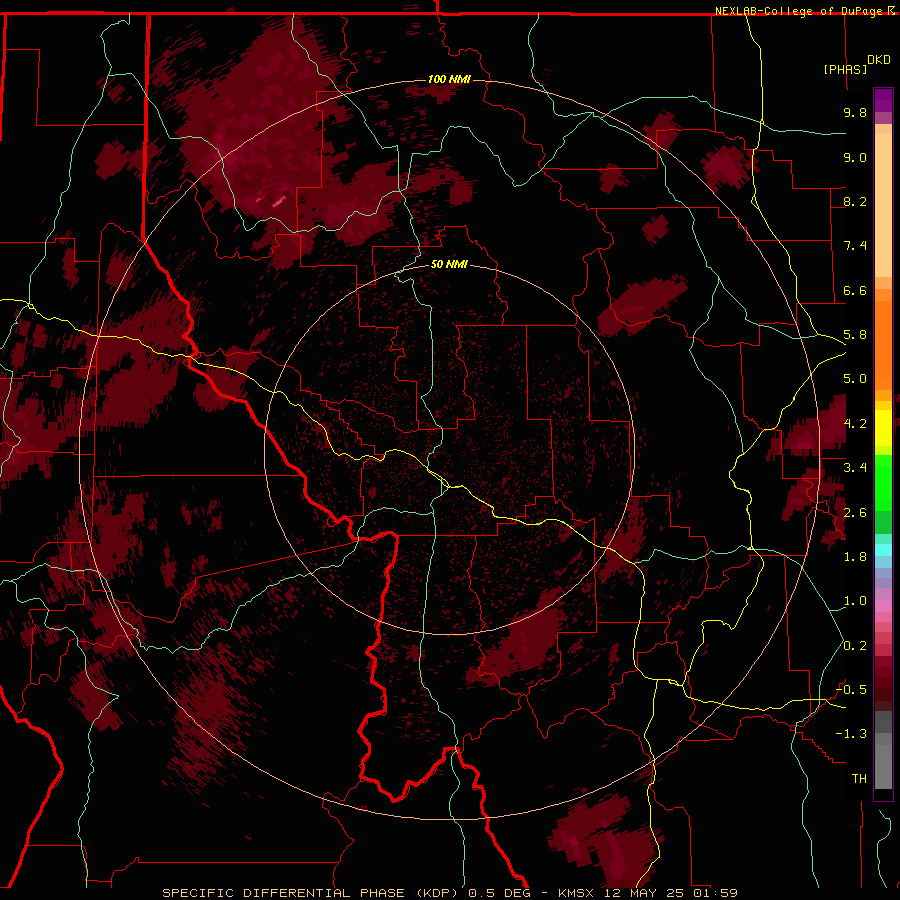The image size is (900, 900).
Task: Click the 2.6 scale value
Action: click(x=855, y=513)
